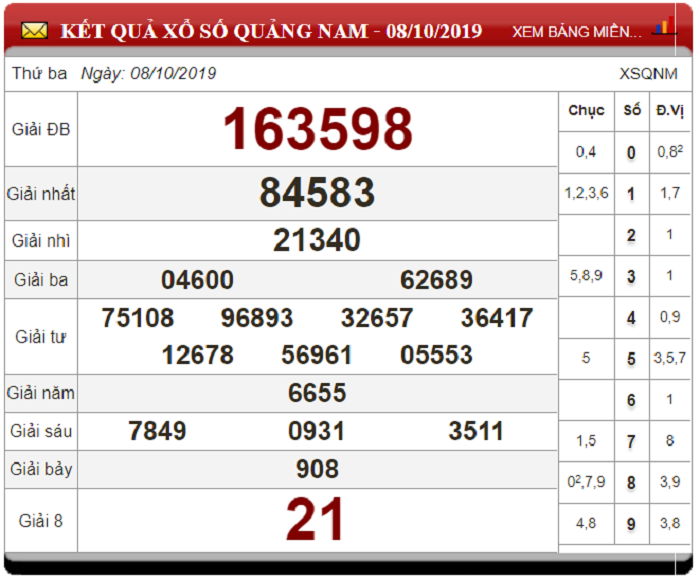This screenshot has width=700, height=581.
Task: Select eighth prize number 21
Action: coord(315,519)
